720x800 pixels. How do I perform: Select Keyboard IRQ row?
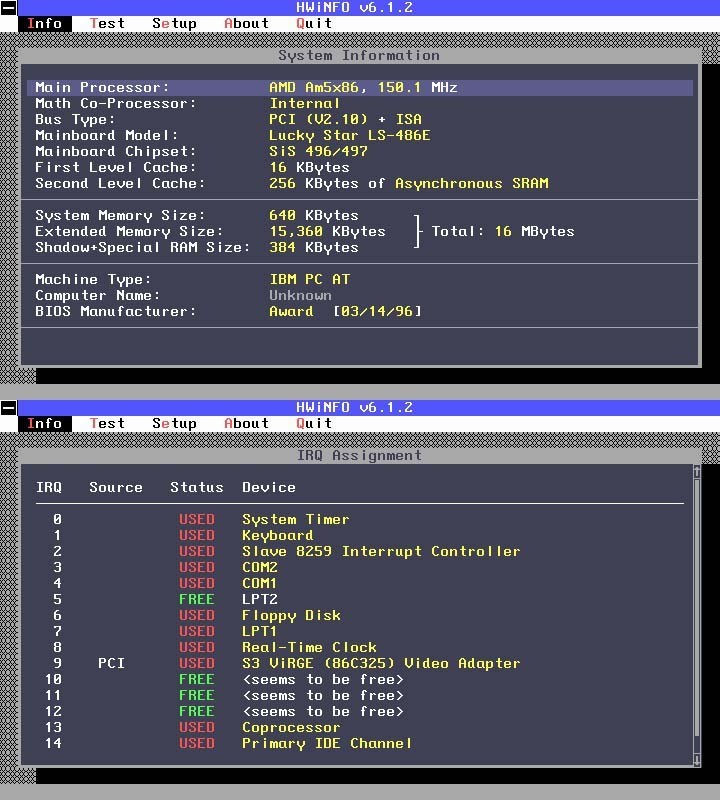click(x=360, y=536)
